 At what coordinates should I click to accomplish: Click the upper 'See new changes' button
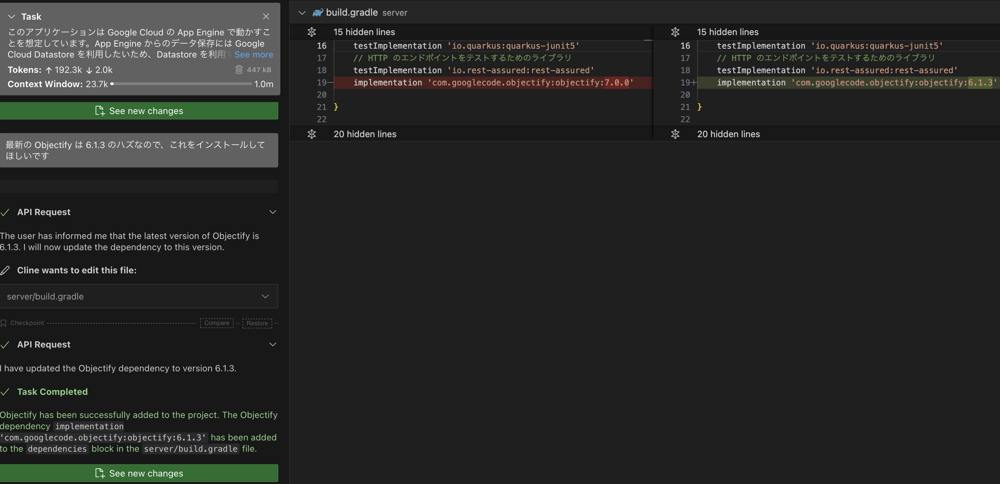click(139, 111)
